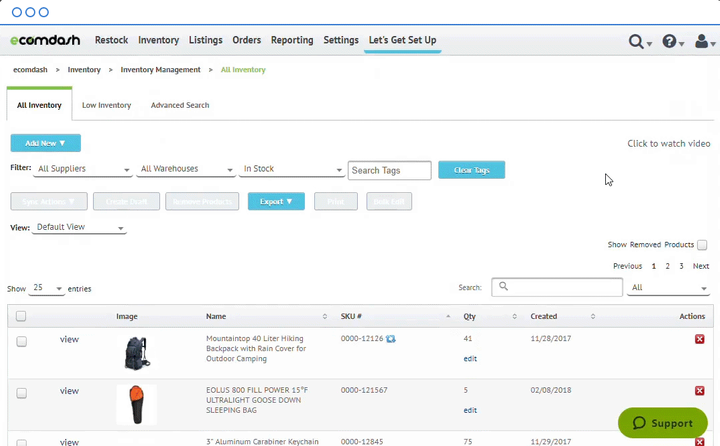Click the sync icon beside SKU 0000-12126
Screen dimensions: 720x446
coord(391,340)
